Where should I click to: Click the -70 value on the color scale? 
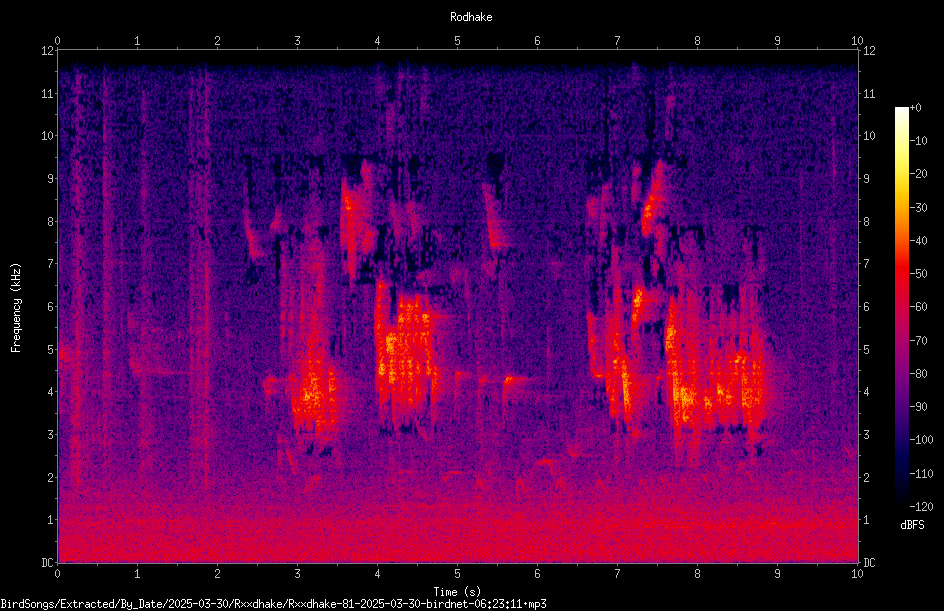point(918,341)
